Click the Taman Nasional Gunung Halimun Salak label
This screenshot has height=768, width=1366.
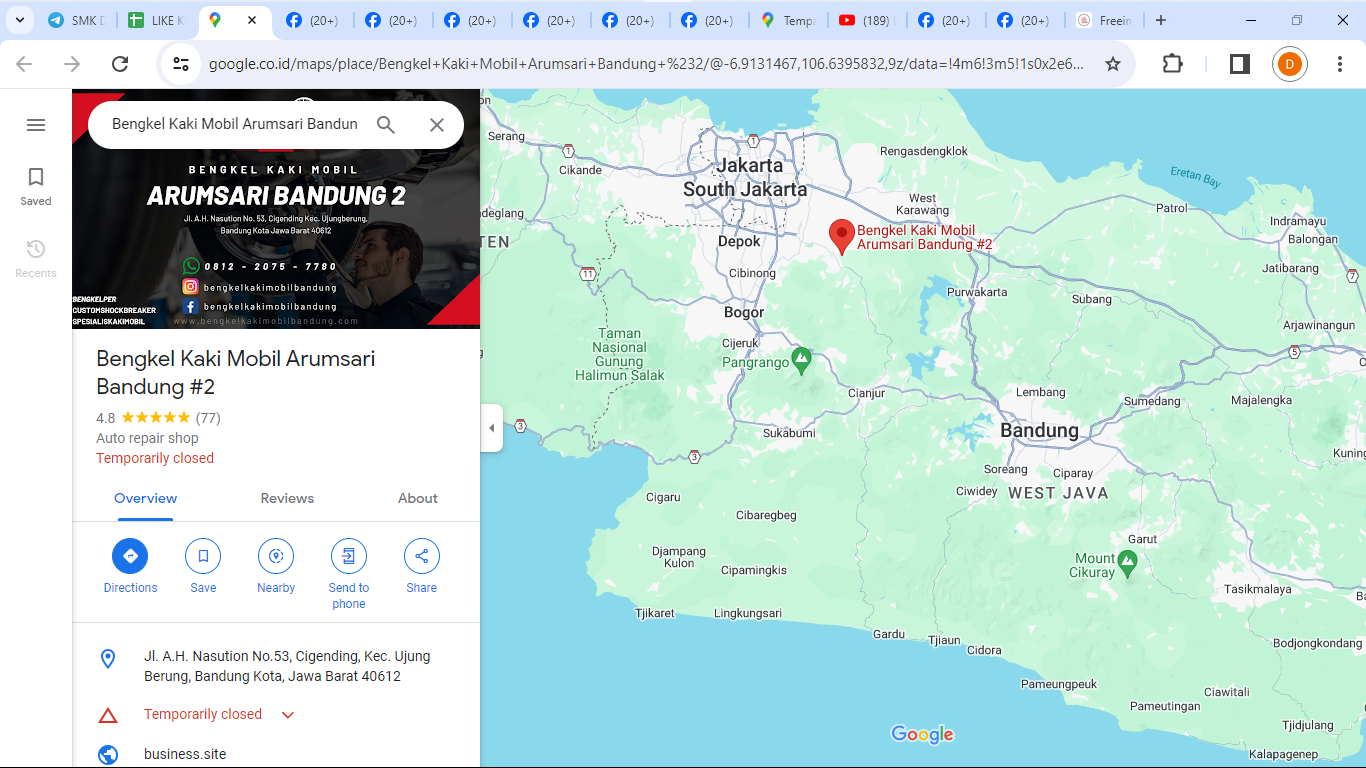point(620,355)
